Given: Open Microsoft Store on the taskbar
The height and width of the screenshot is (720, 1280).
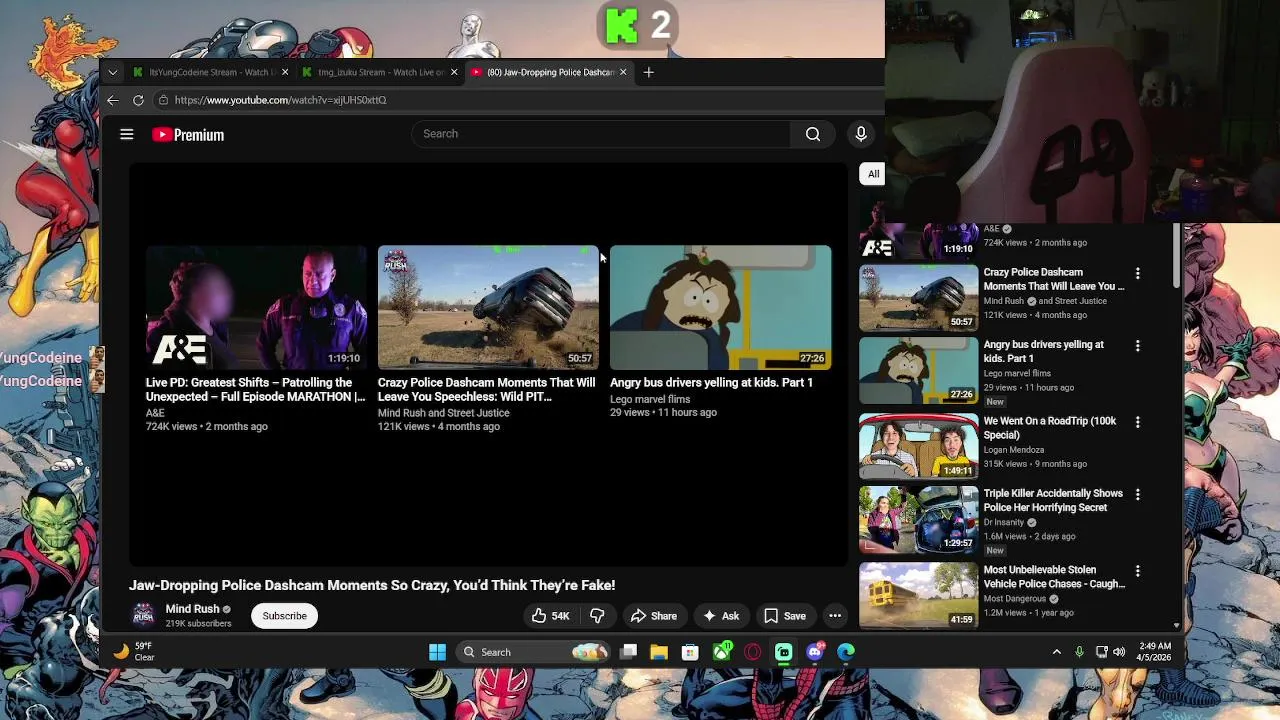Looking at the screenshot, I should pyautogui.click(x=690, y=652).
